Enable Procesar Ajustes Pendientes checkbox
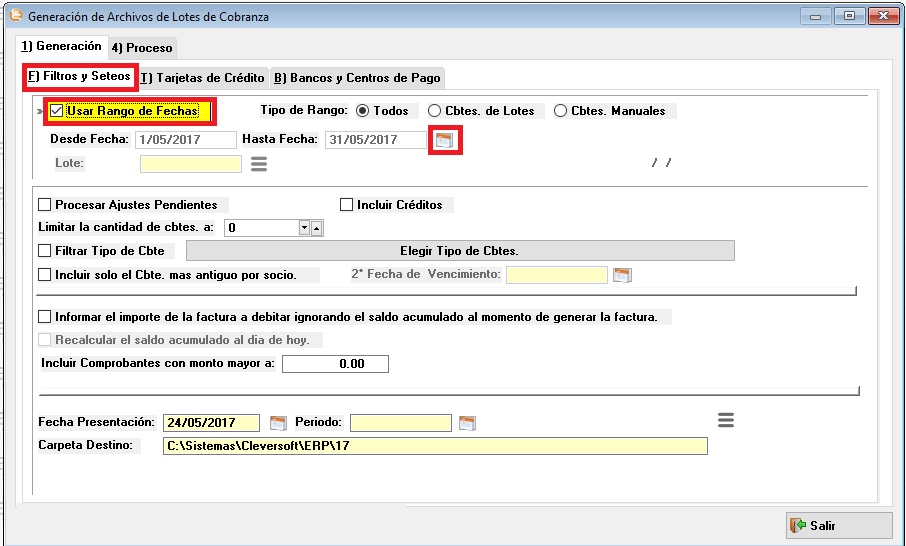 click(44, 205)
